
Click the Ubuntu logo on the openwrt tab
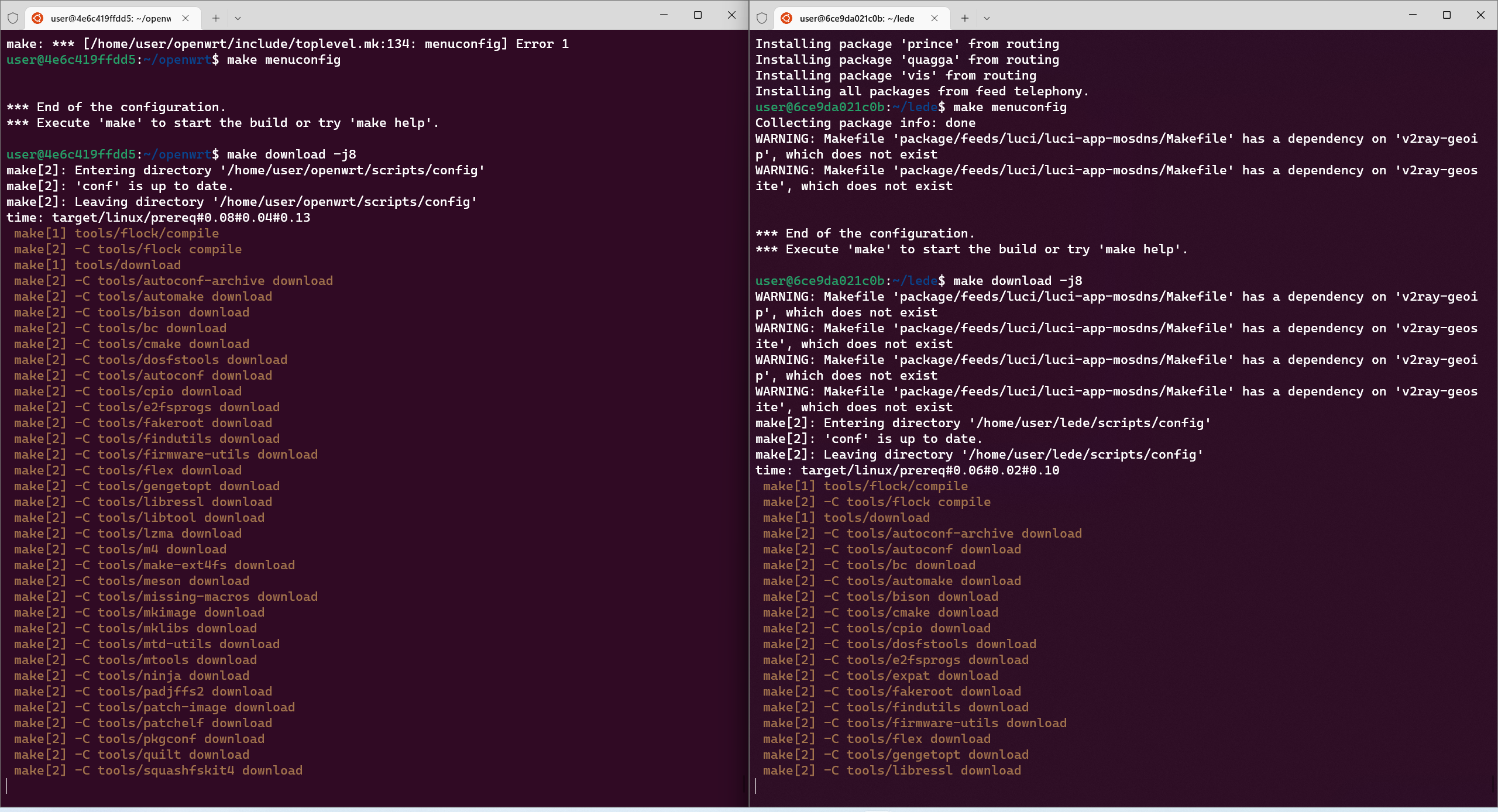coord(37,18)
